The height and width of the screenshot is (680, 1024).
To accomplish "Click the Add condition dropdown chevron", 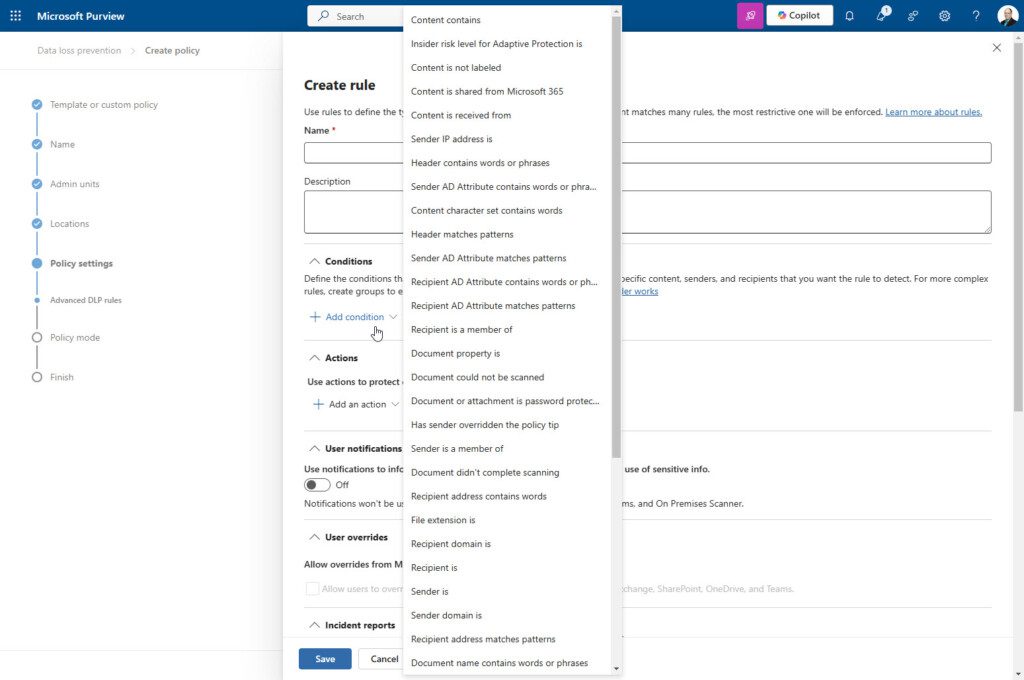I will [x=393, y=317].
